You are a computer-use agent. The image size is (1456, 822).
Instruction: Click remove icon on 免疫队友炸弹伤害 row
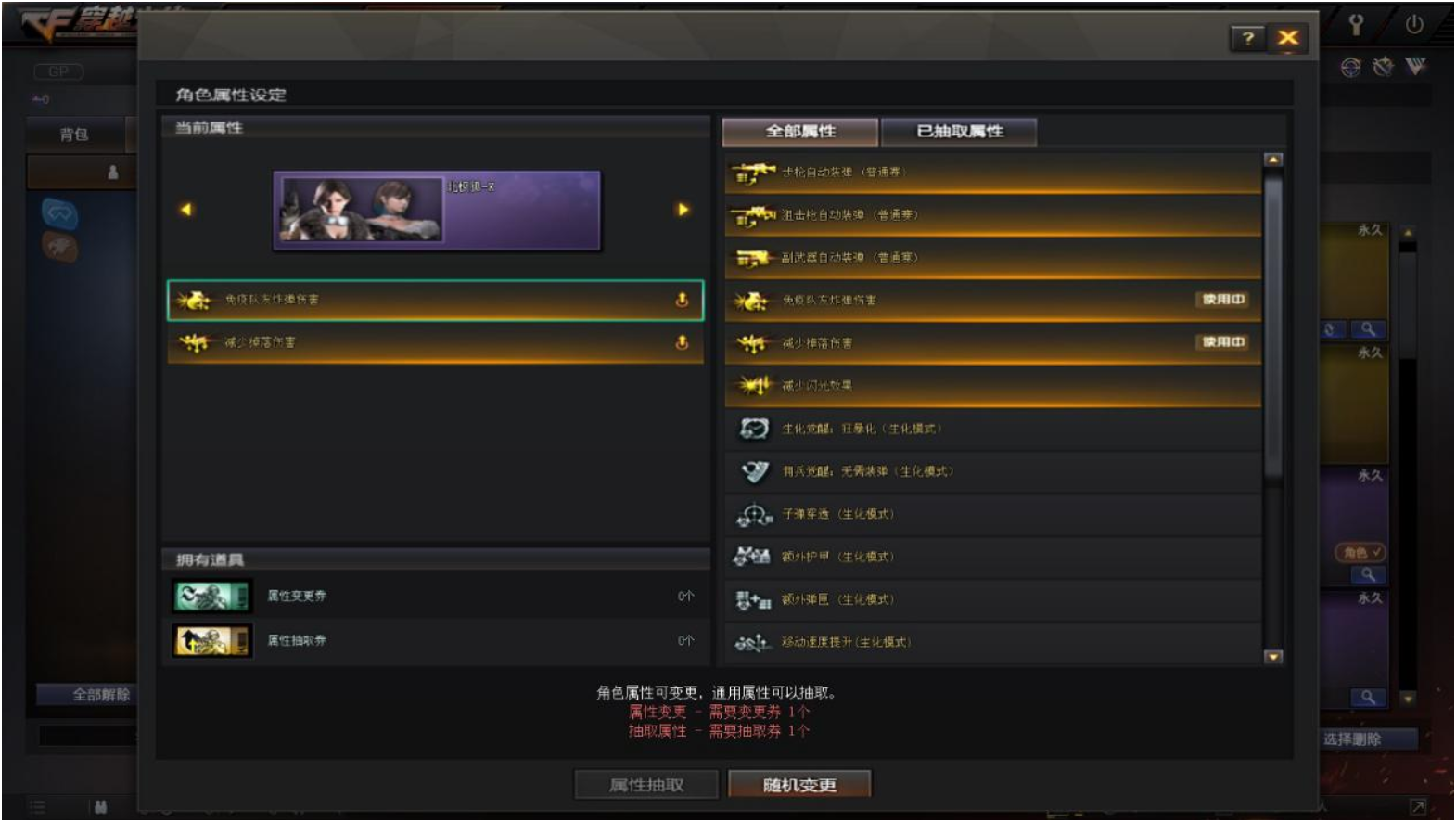point(682,300)
